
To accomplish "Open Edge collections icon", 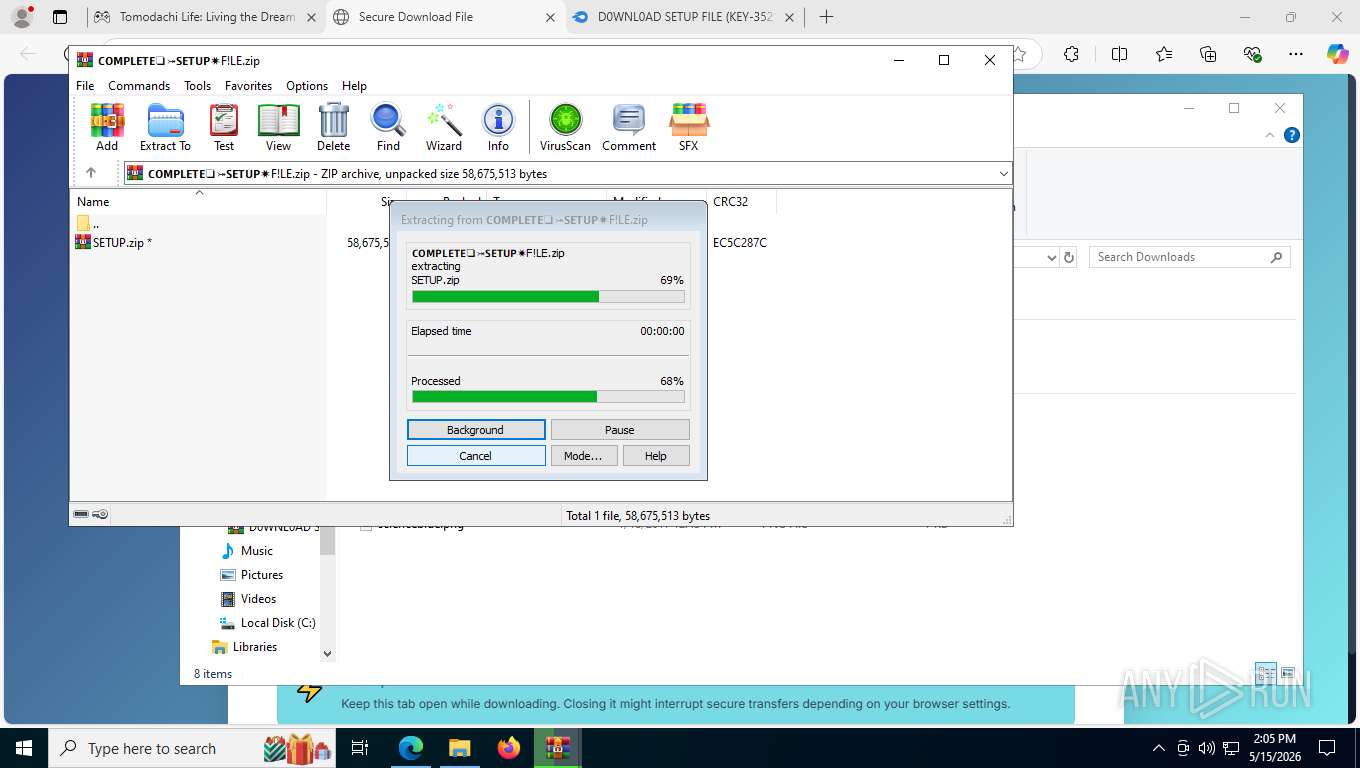I will point(1208,54).
